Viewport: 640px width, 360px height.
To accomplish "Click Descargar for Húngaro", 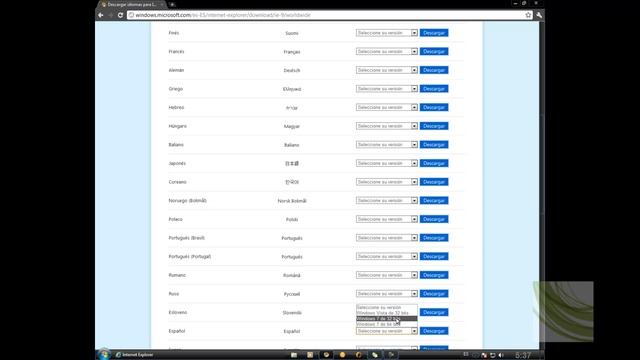I will (x=434, y=126).
